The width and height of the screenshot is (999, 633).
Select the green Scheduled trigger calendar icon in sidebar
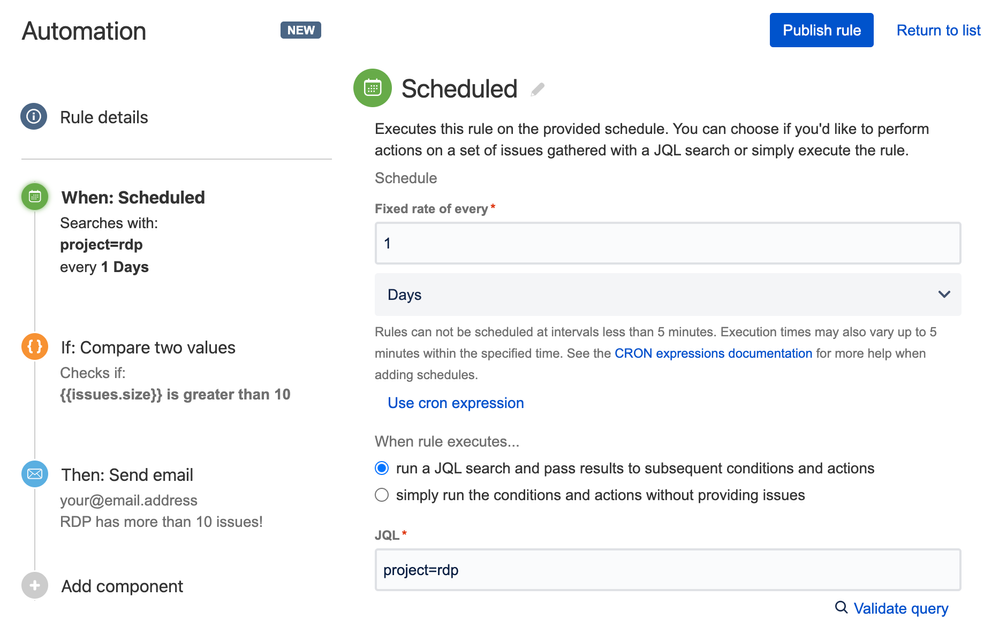click(x=35, y=197)
